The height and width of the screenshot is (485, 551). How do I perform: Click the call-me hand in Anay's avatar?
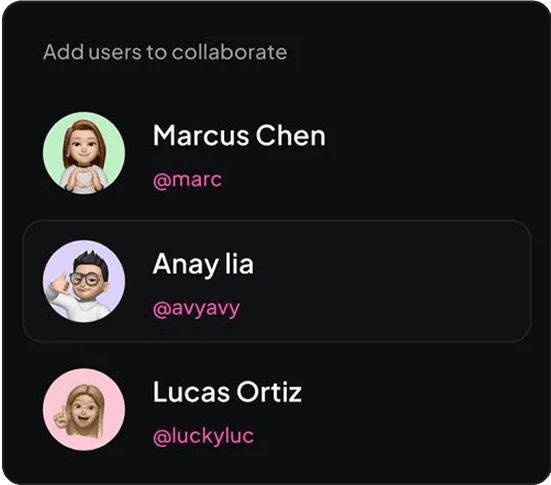point(57,283)
